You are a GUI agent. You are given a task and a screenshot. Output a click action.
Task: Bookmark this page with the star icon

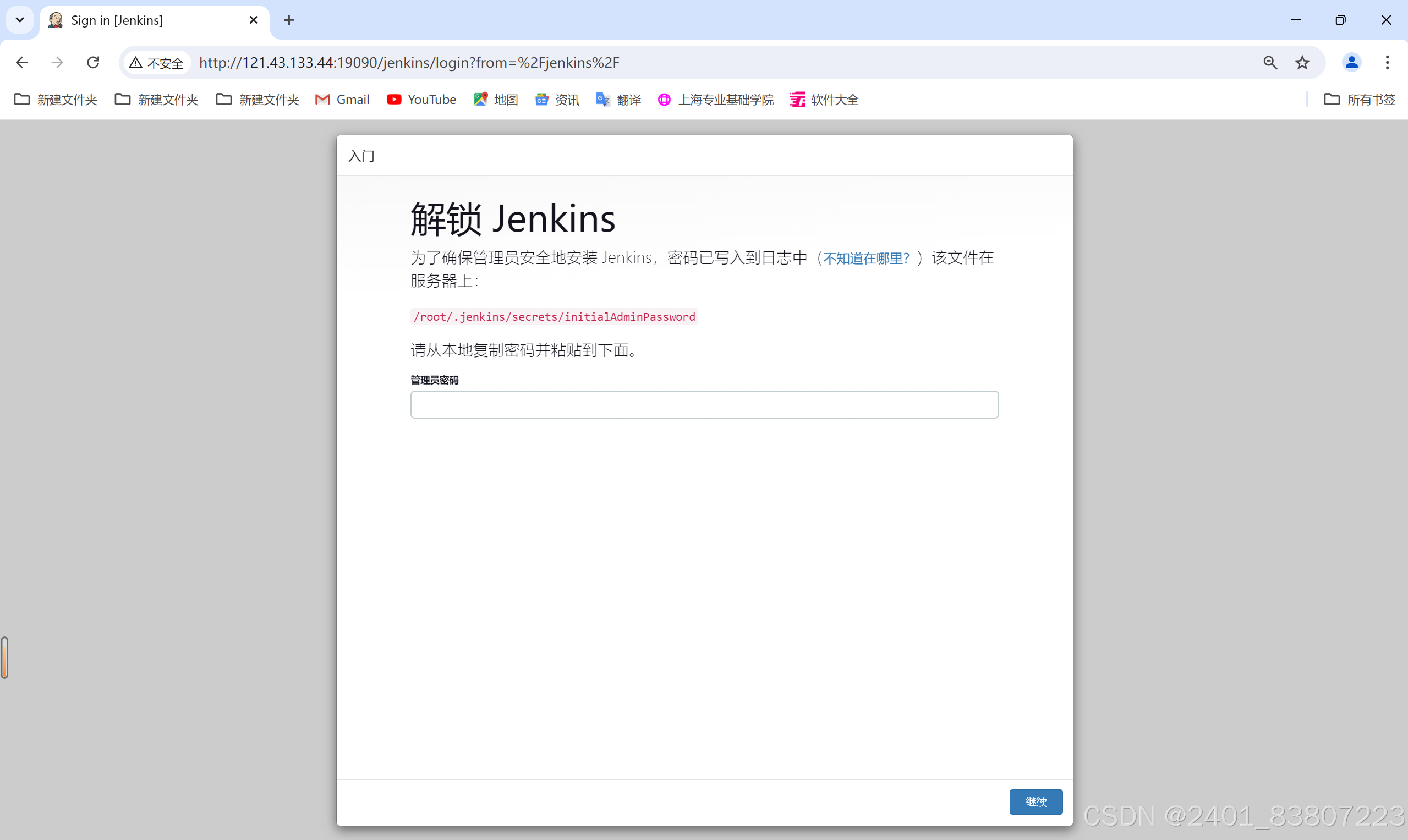(x=1302, y=62)
